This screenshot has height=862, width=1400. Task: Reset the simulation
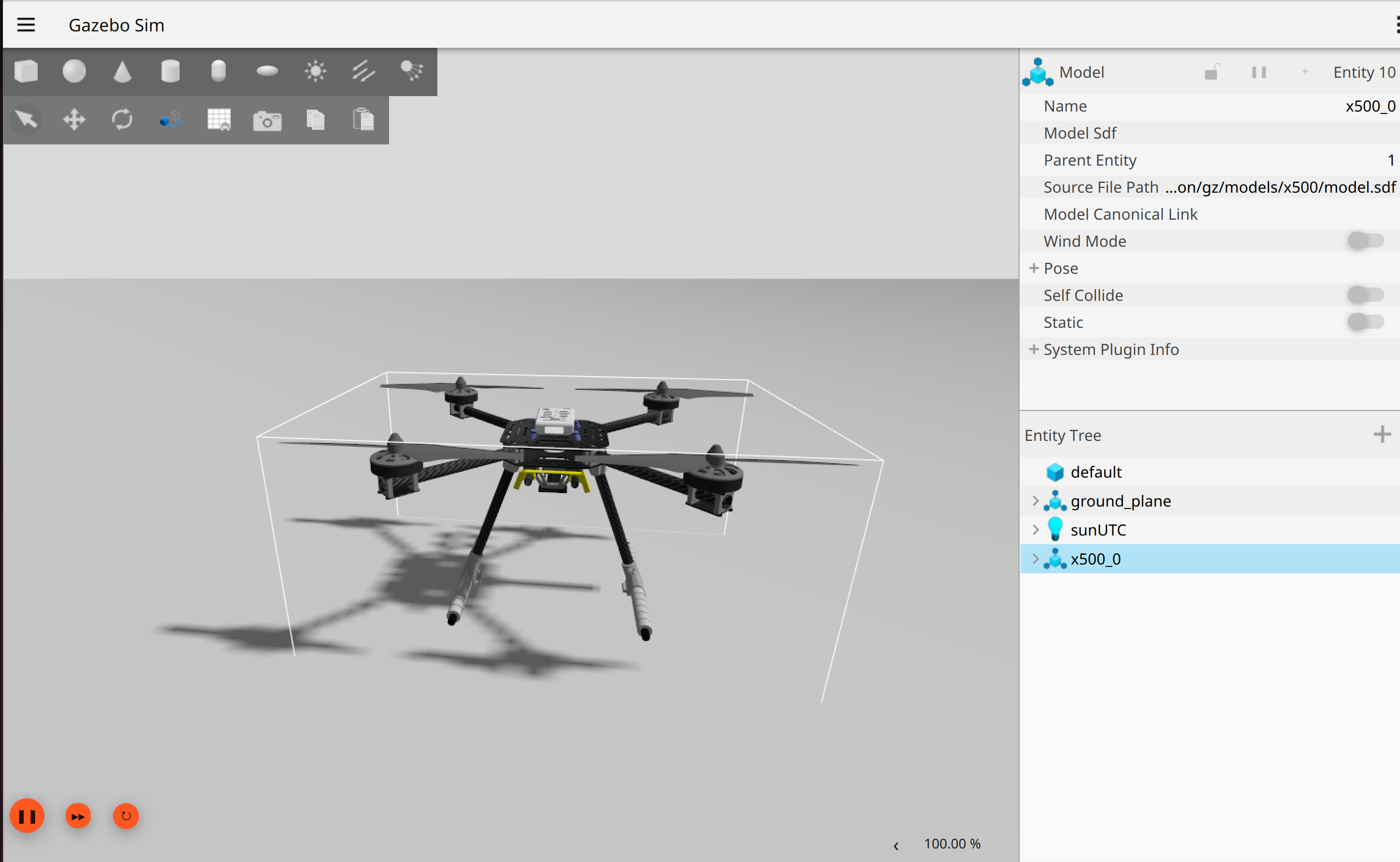[126, 817]
